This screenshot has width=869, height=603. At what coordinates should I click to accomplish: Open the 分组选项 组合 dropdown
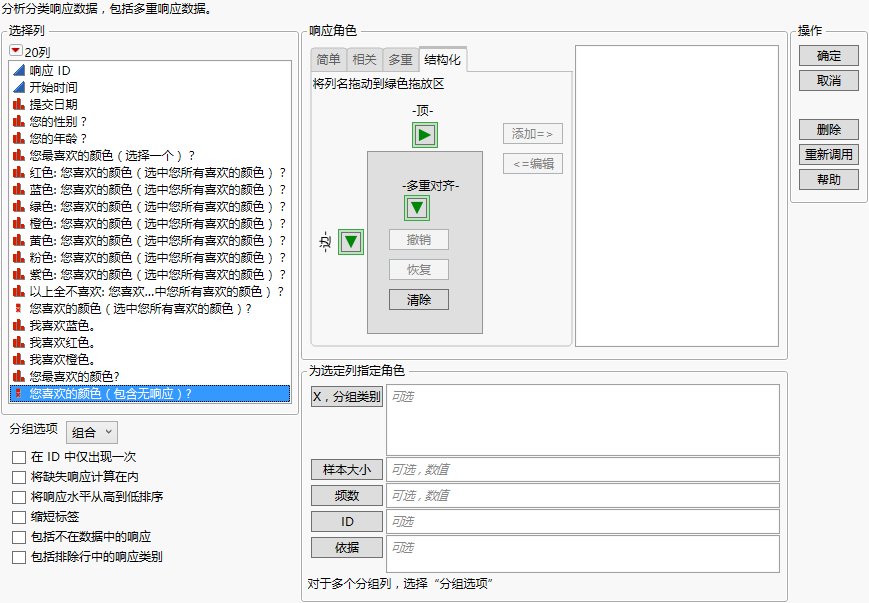pos(91,432)
